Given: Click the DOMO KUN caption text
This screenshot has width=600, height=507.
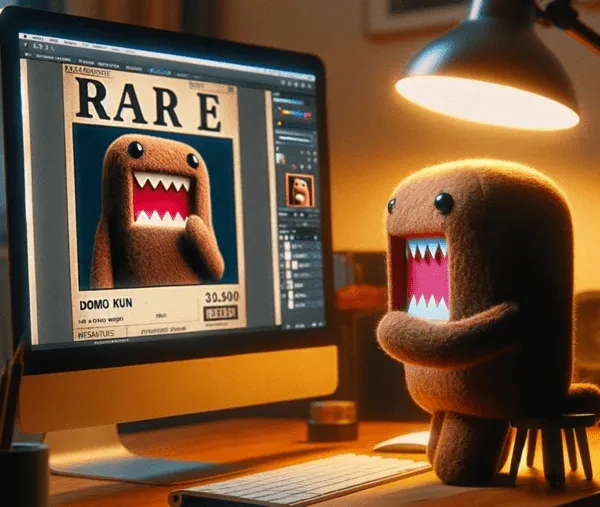Looking at the screenshot, I should (x=106, y=304).
